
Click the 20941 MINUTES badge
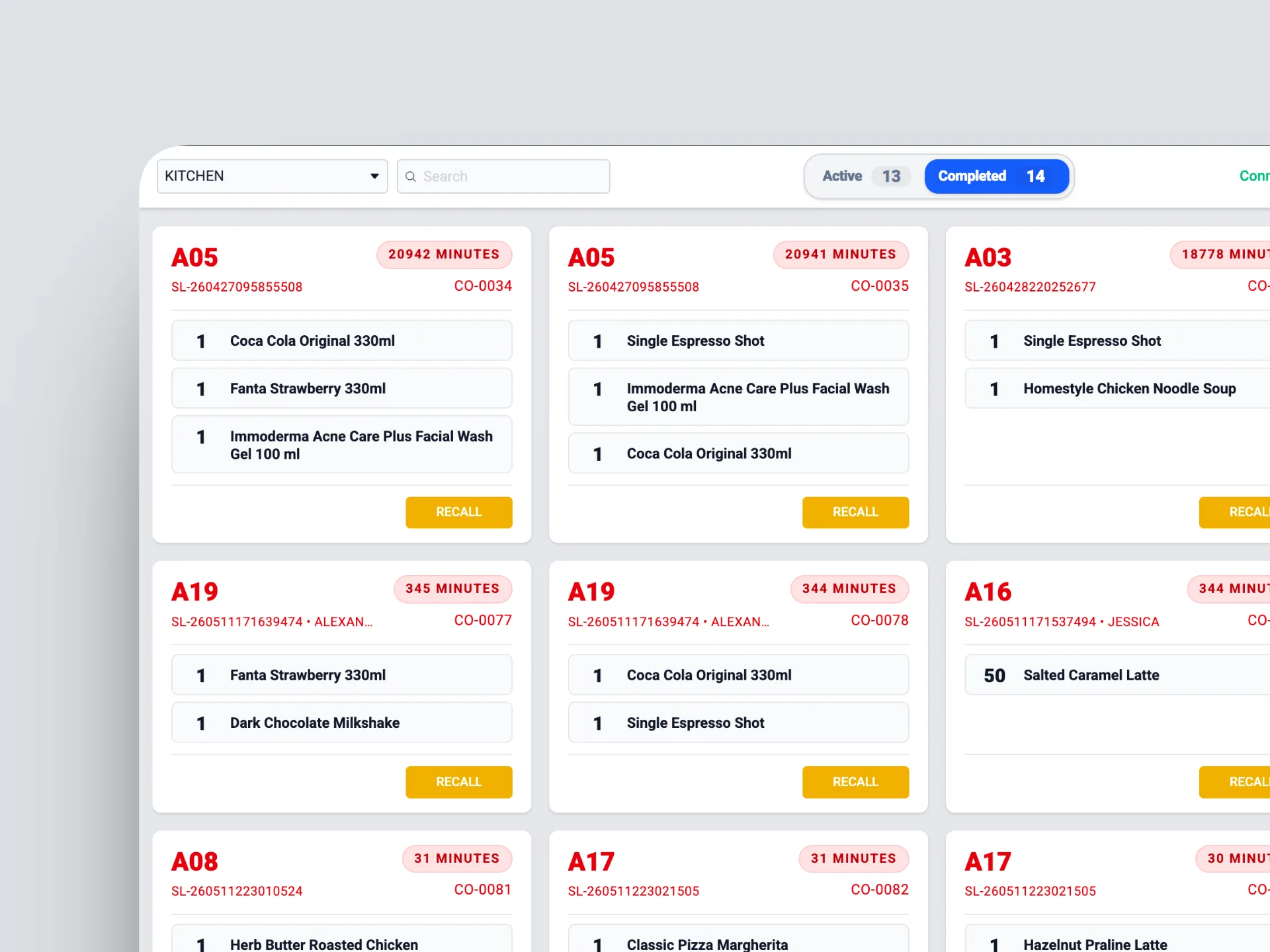point(841,255)
